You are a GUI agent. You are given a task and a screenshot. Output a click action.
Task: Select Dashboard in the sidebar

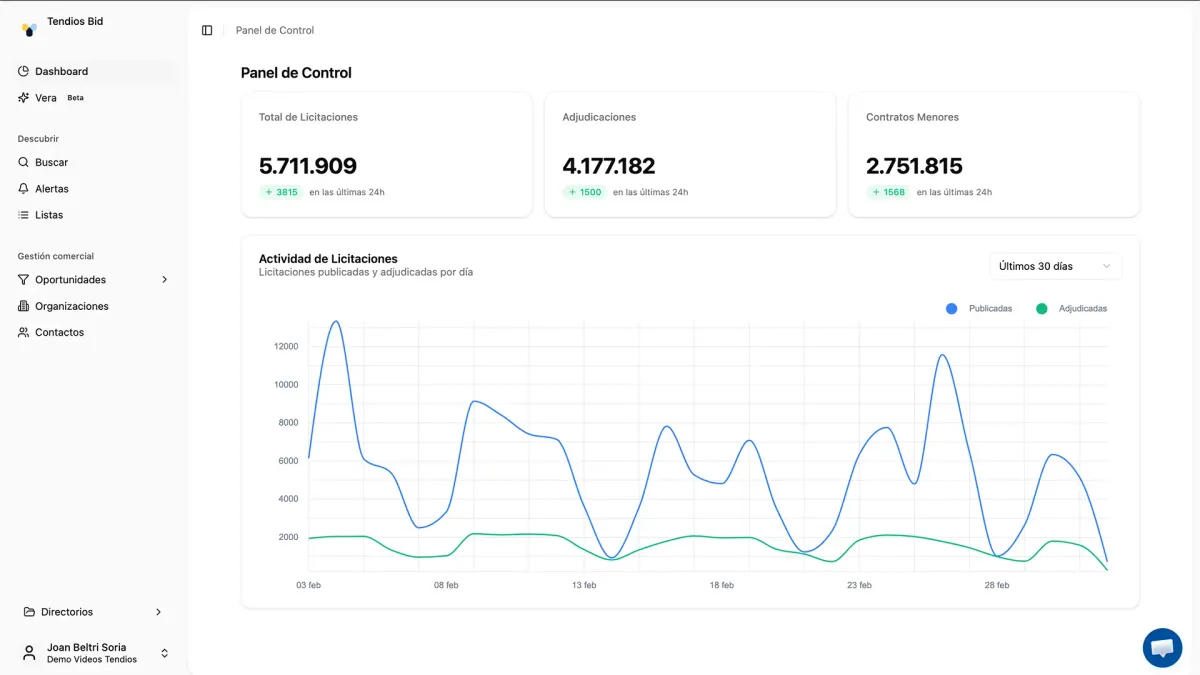(62, 71)
